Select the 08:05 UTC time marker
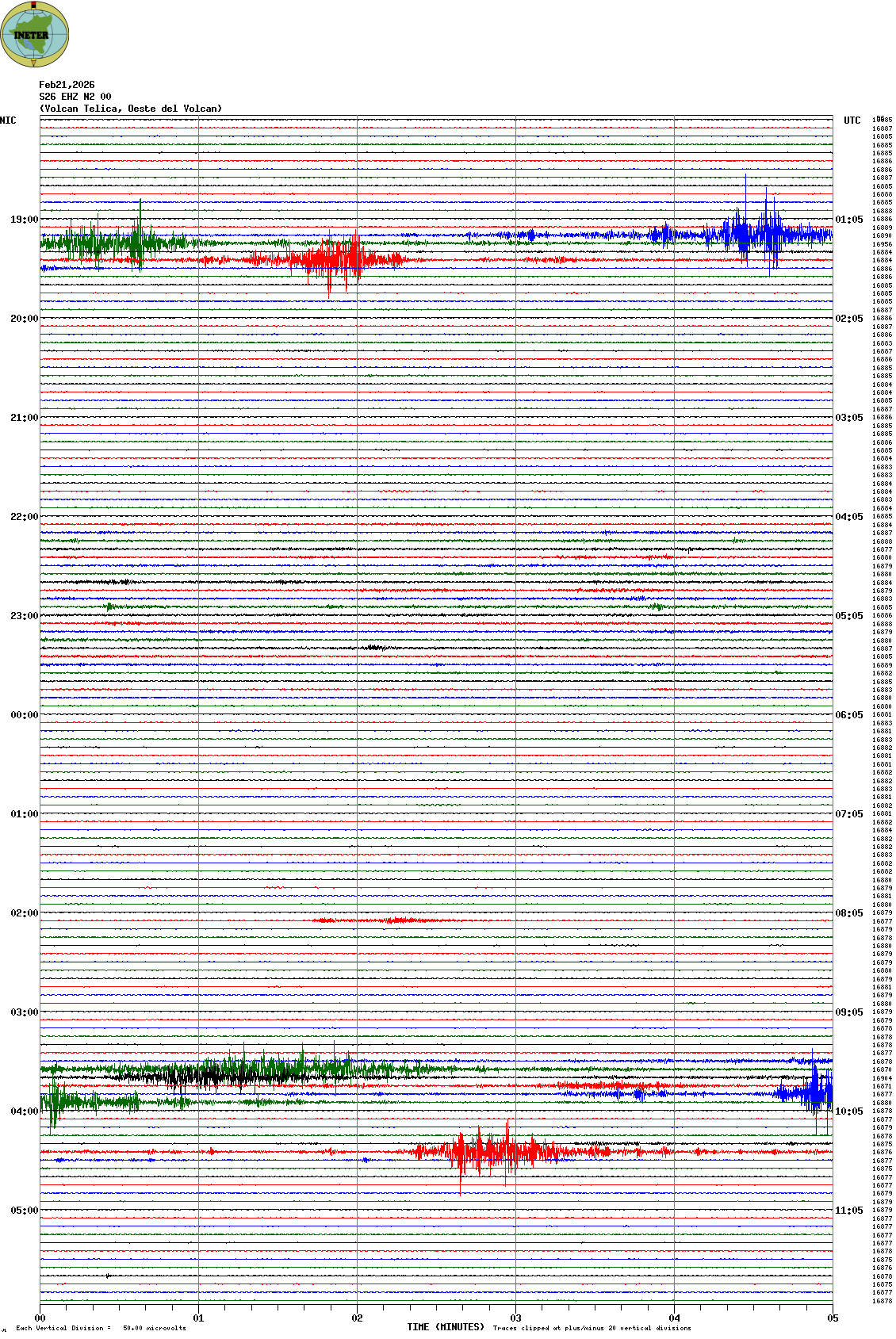Viewport: 896px width, 1339px height. click(x=848, y=913)
